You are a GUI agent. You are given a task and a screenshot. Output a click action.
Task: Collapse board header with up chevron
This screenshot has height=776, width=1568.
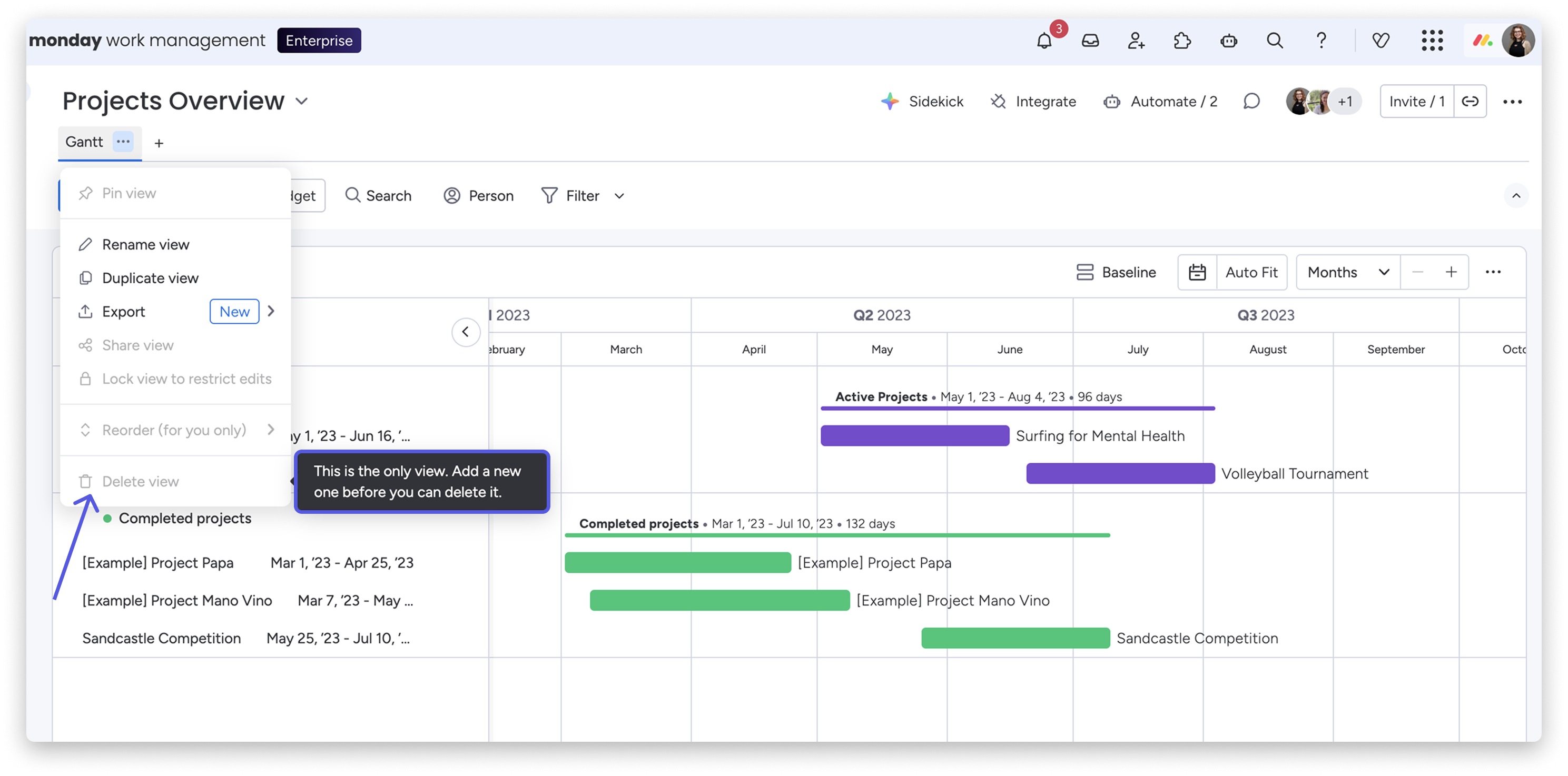(x=1516, y=196)
